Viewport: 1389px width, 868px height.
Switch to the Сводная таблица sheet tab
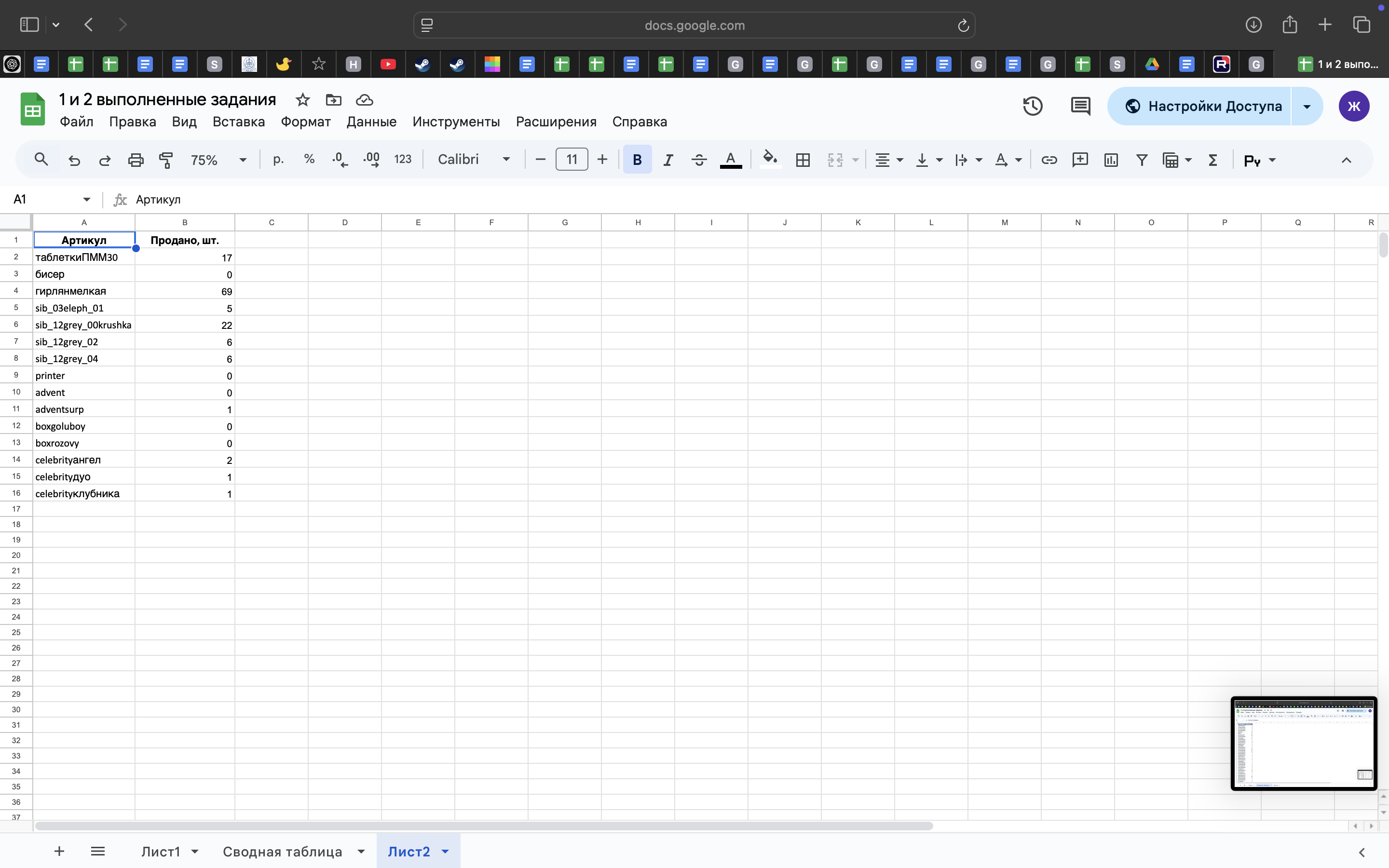(283, 851)
